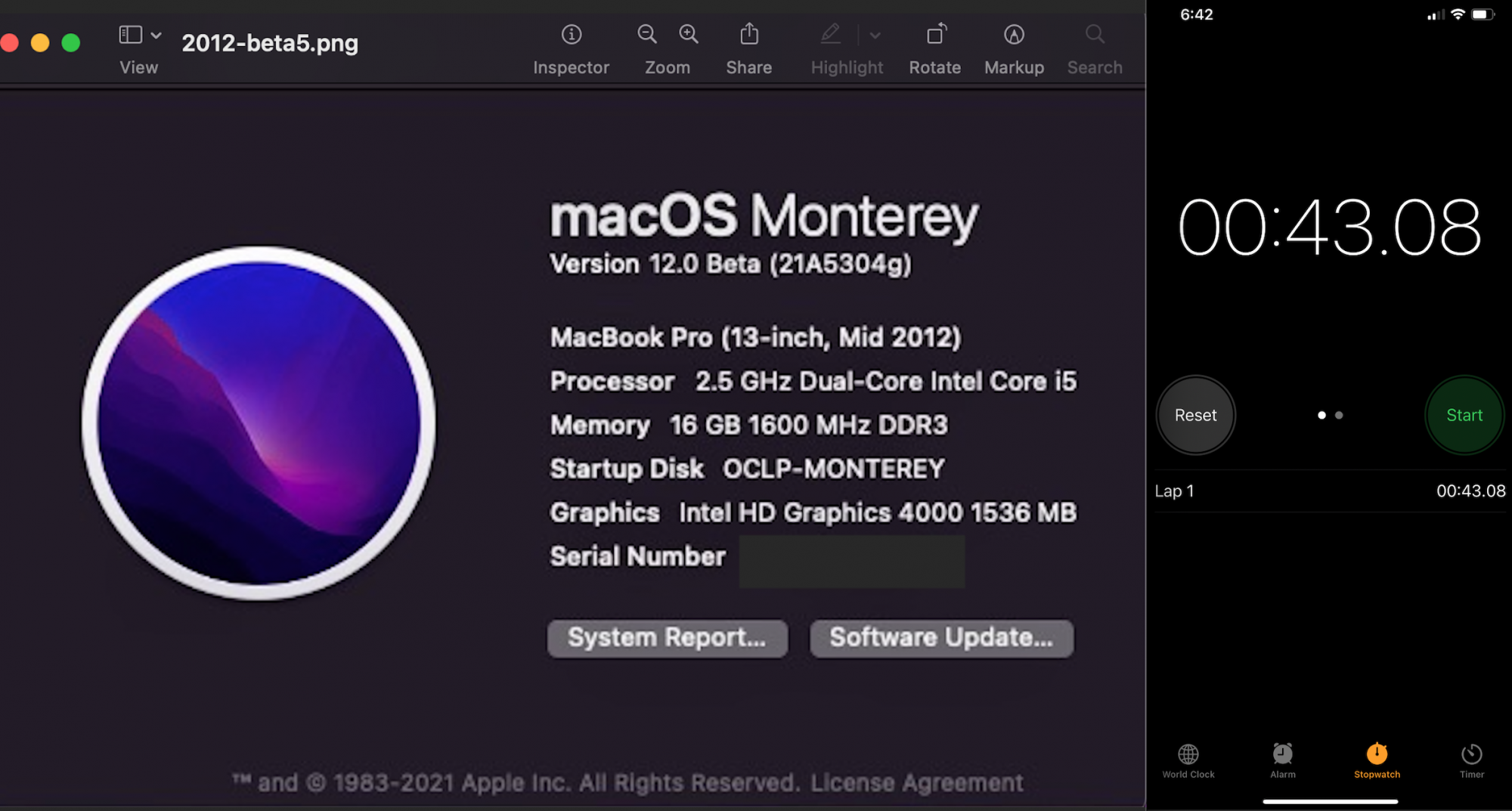Open the Alarm tab
Viewport: 1512px width, 811px height.
tap(1283, 761)
